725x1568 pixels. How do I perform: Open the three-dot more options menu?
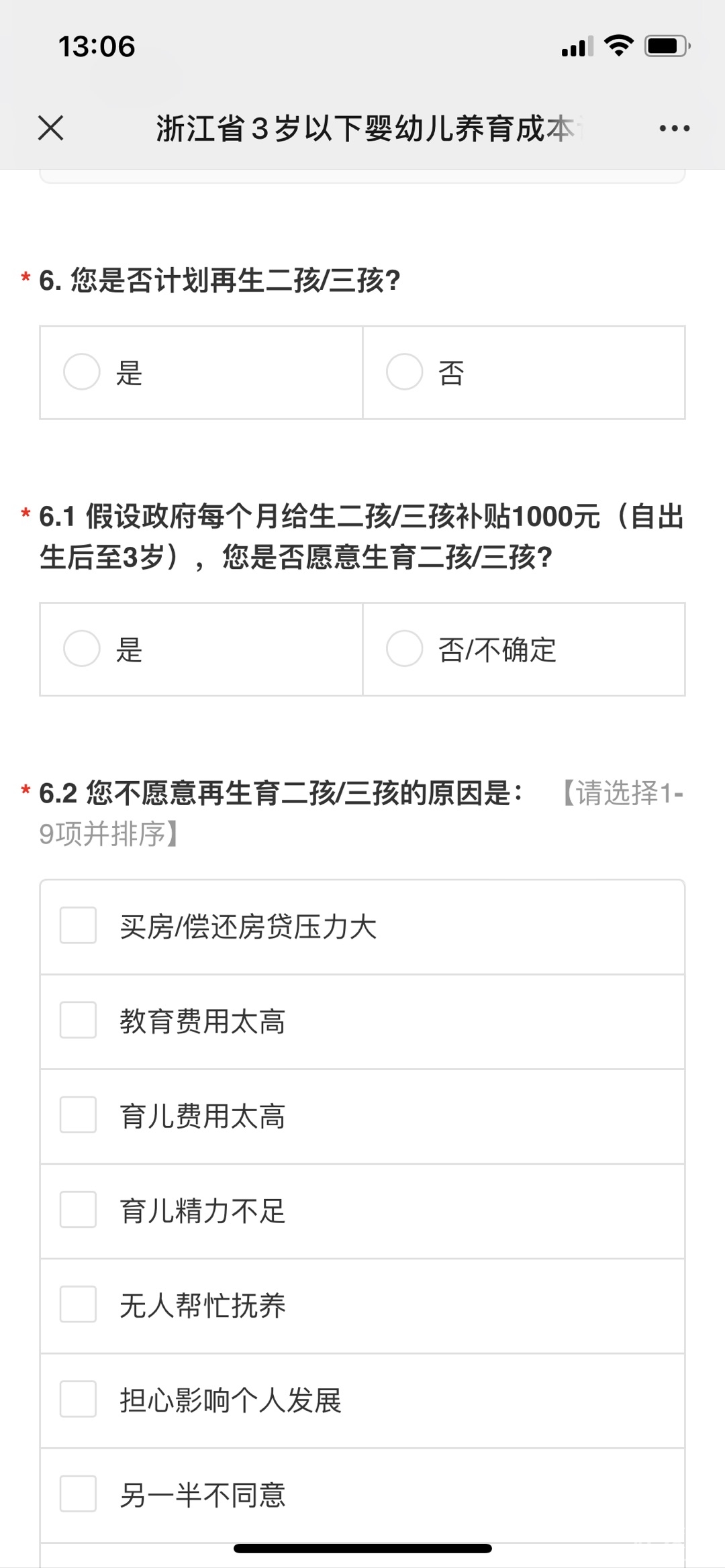click(x=674, y=128)
